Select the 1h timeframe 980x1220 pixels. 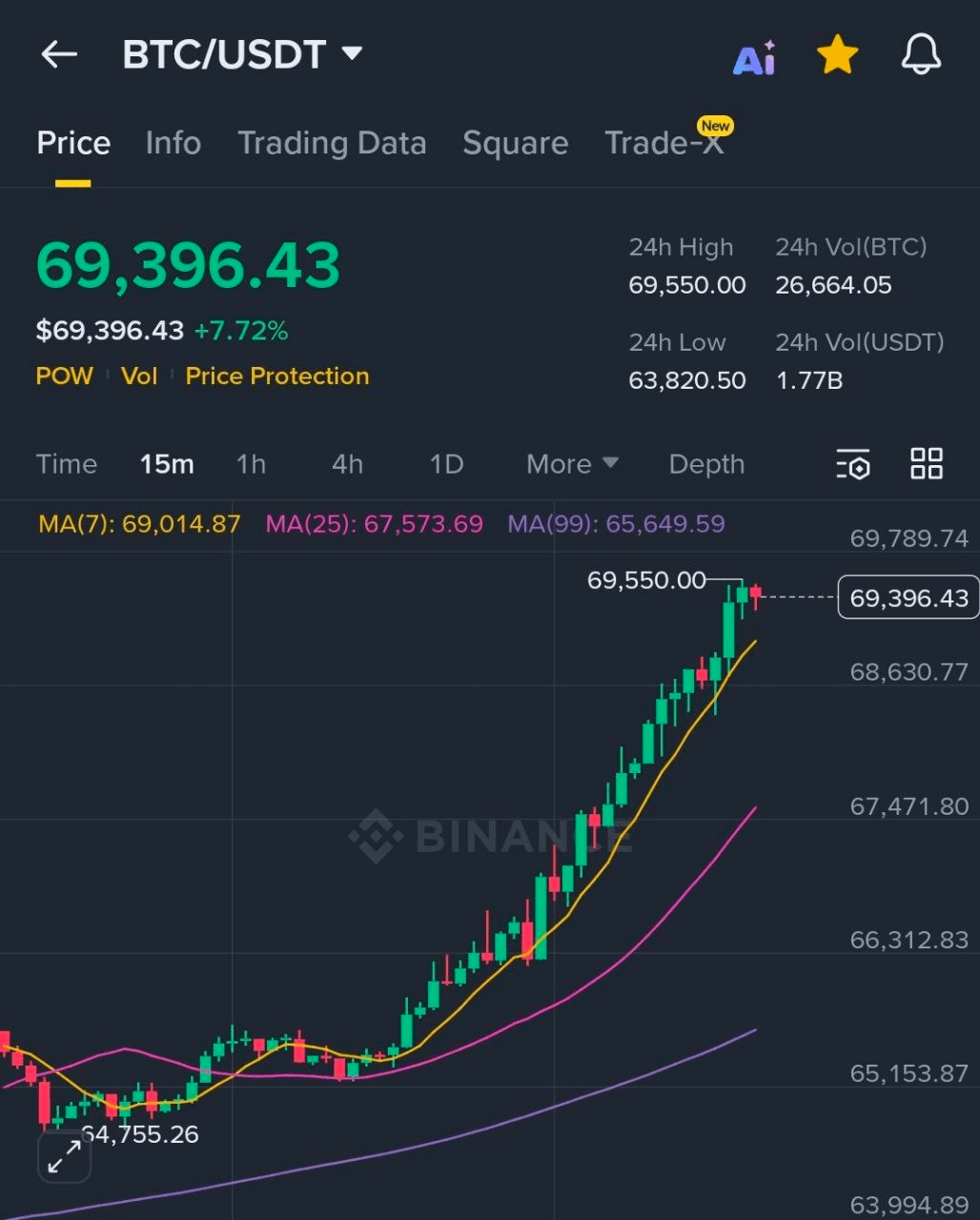tap(251, 464)
